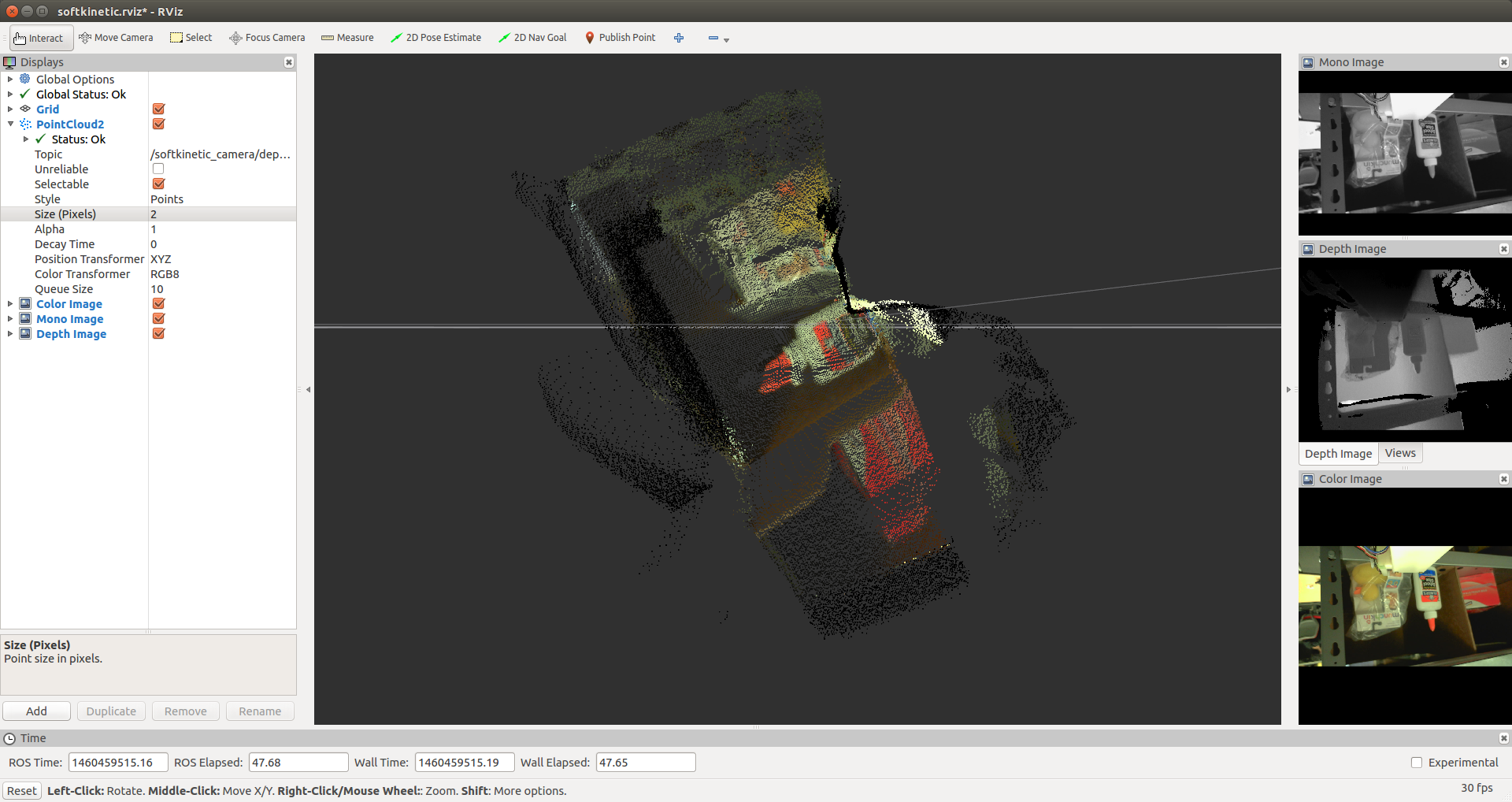This screenshot has width=1512, height=802.
Task: Click the Rename display button
Action: pos(260,711)
